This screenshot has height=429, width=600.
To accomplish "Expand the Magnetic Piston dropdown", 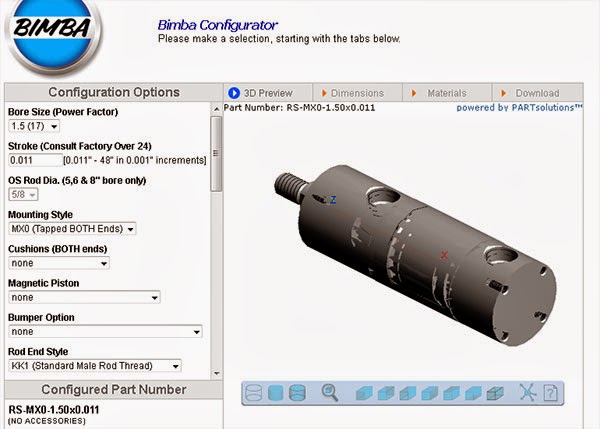I will [84, 297].
